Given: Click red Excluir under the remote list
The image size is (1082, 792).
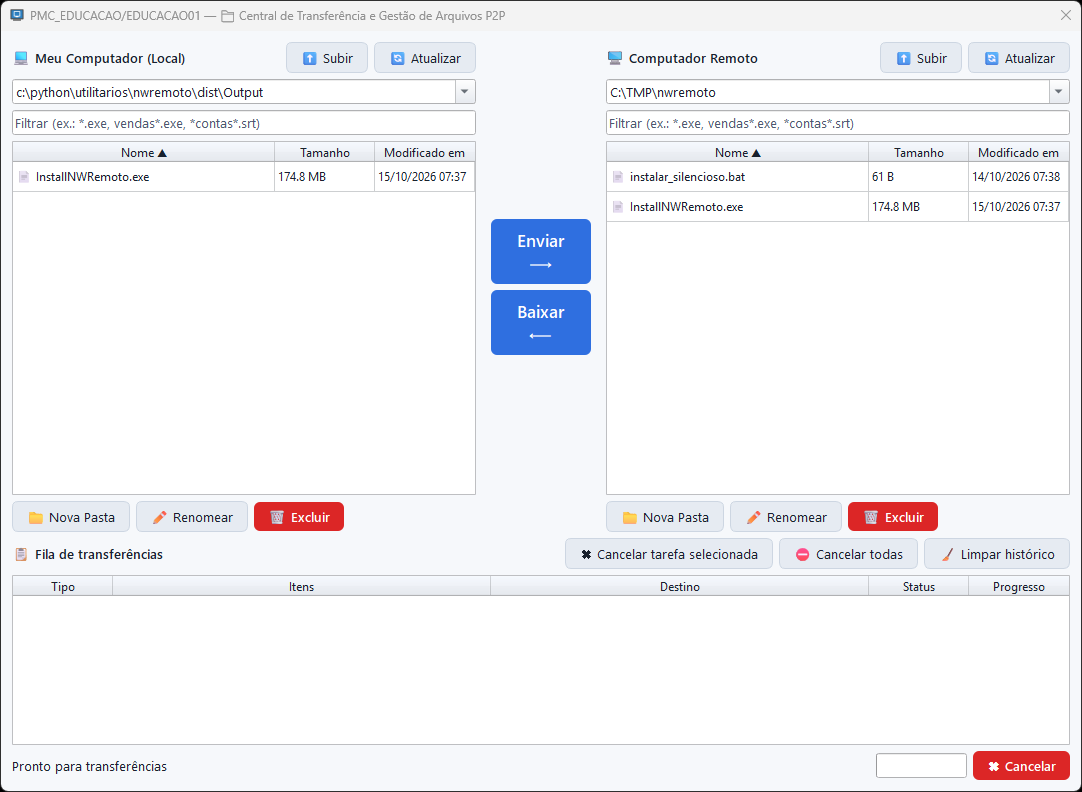Looking at the screenshot, I should pyautogui.click(x=893, y=517).
